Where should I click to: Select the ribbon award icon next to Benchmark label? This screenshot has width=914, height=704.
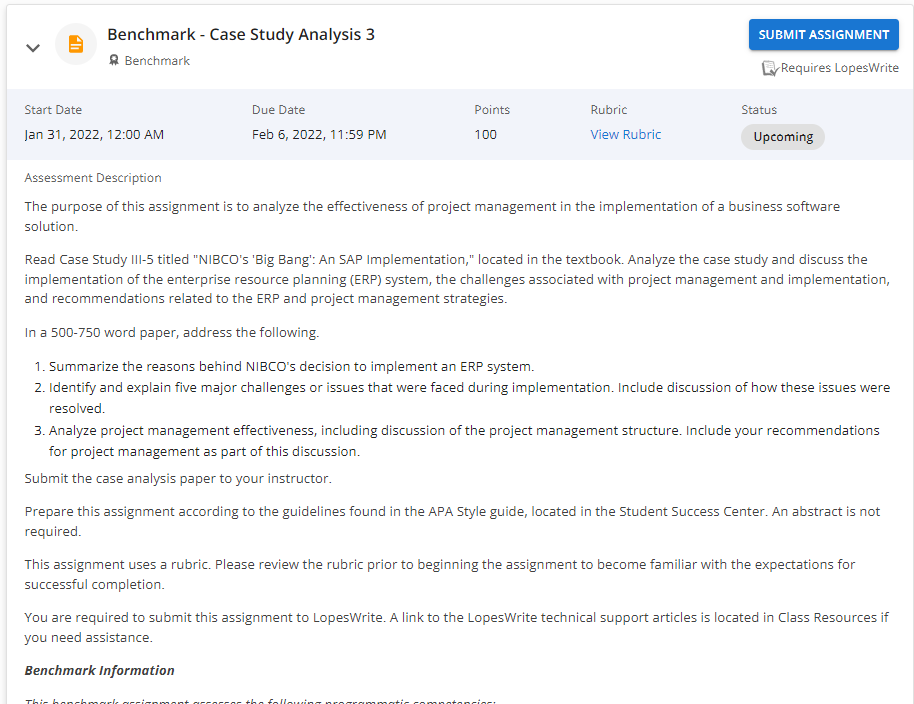pyautogui.click(x=114, y=61)
